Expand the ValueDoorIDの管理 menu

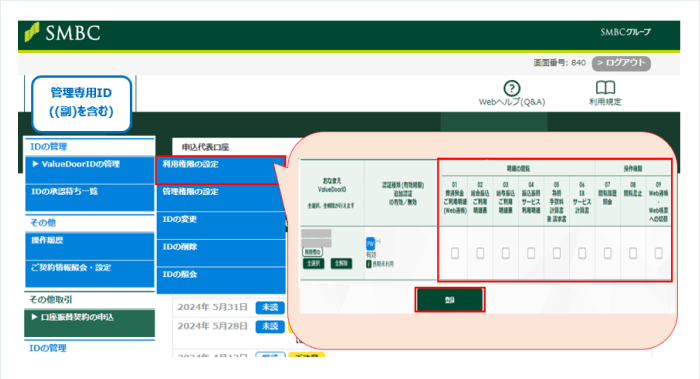[90, 170]
